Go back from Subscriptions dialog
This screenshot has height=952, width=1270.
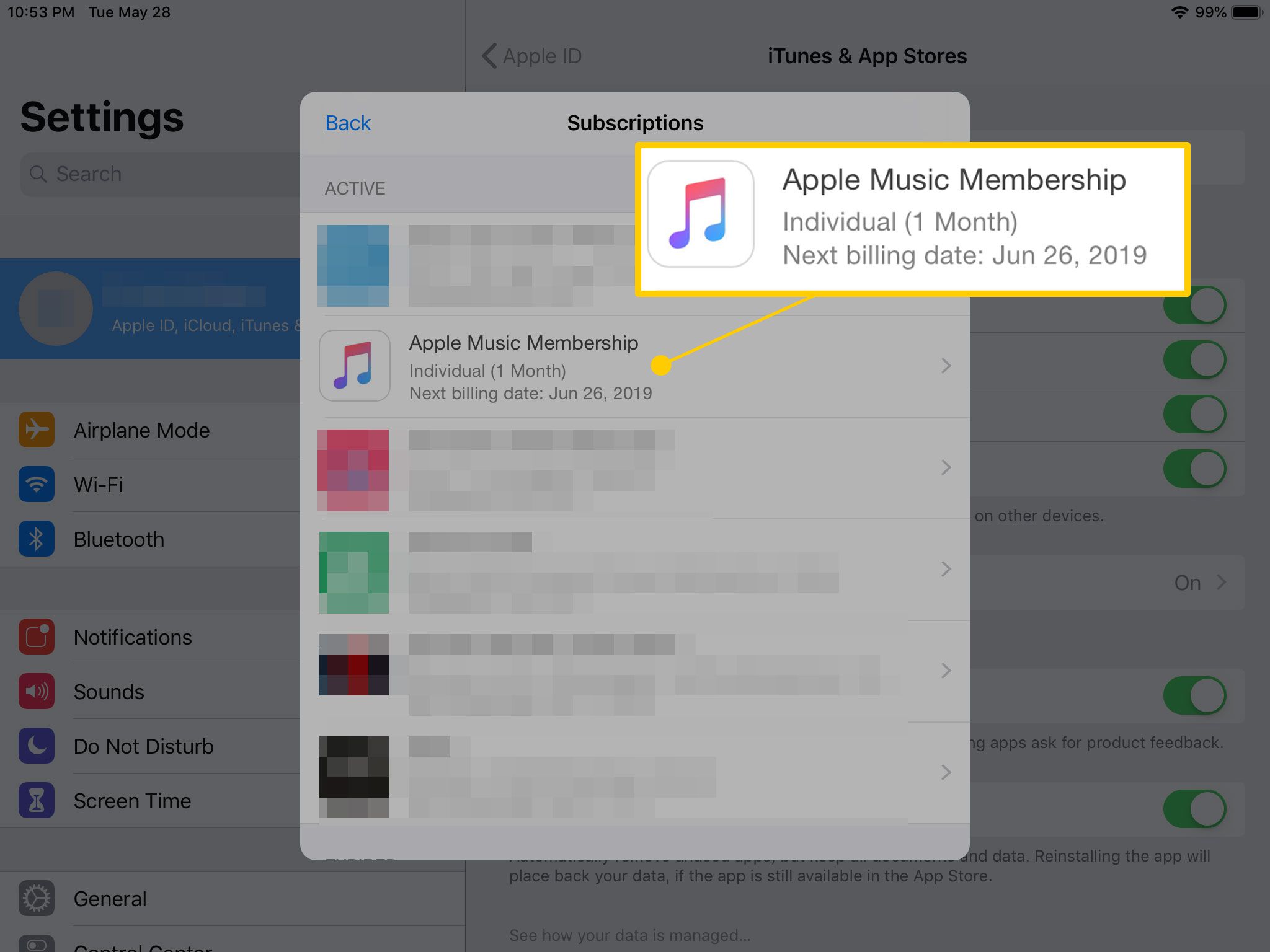(348, 123)
